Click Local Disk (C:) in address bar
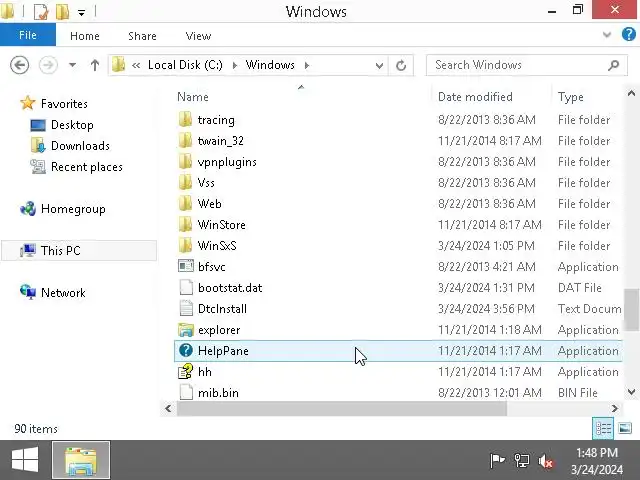The height and width of the screenshot is (480, 640). pyautogui.click(x=185, y=65)
